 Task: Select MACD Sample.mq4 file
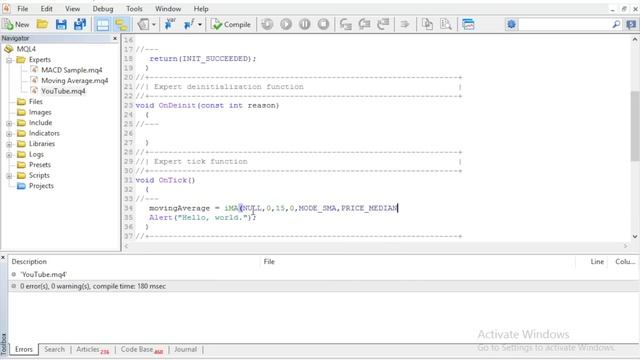pos(71,70)
